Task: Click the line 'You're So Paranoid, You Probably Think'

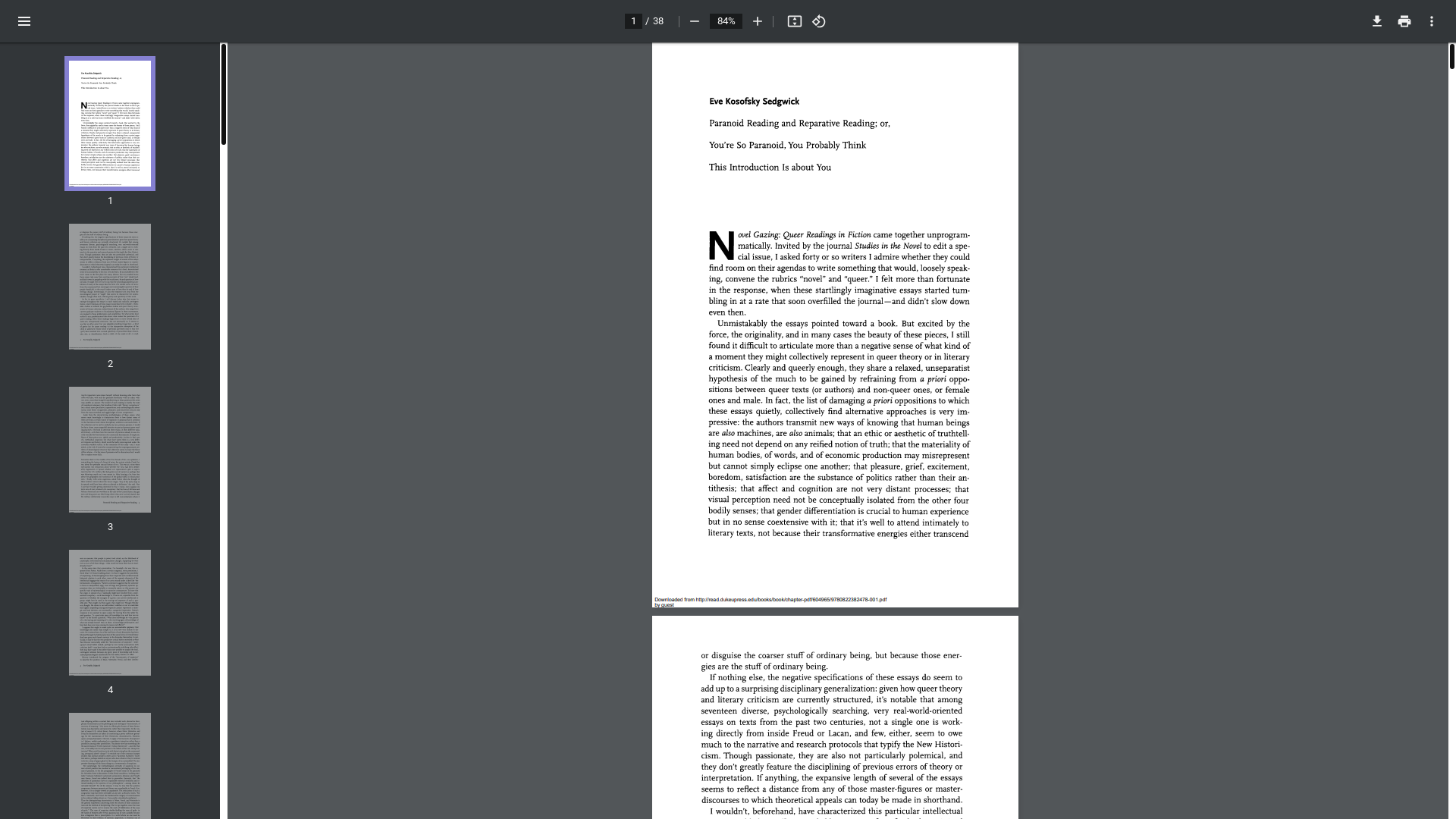Action: point(787,146)
